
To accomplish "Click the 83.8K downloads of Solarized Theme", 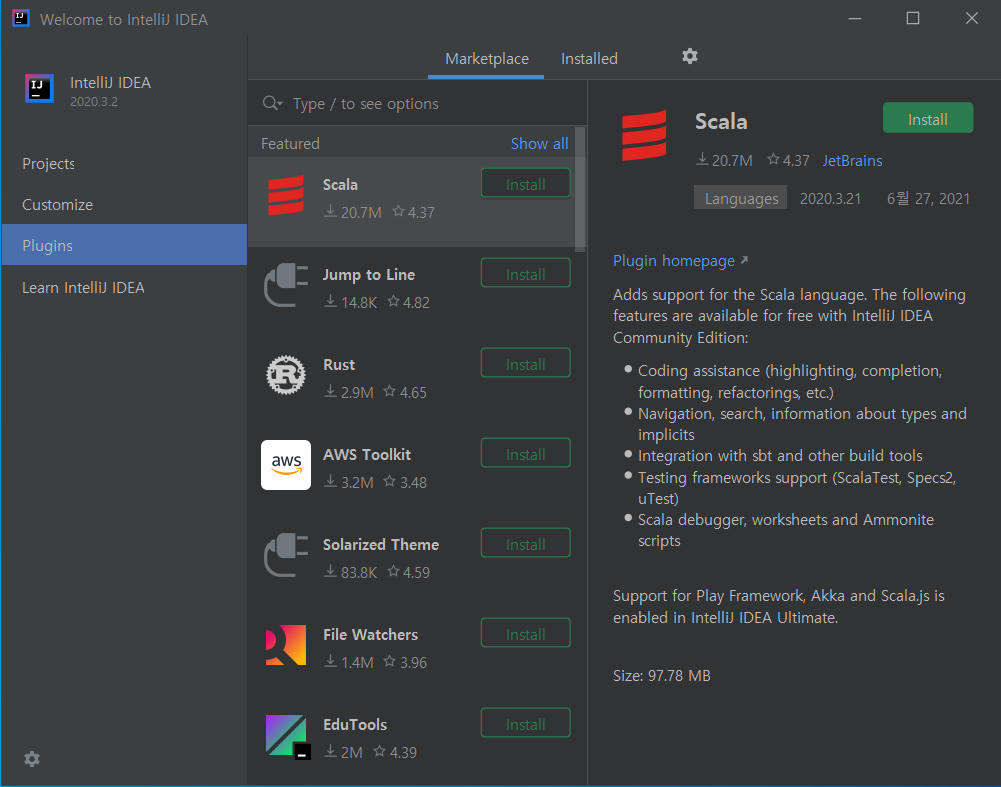I will tap(350, 573).
